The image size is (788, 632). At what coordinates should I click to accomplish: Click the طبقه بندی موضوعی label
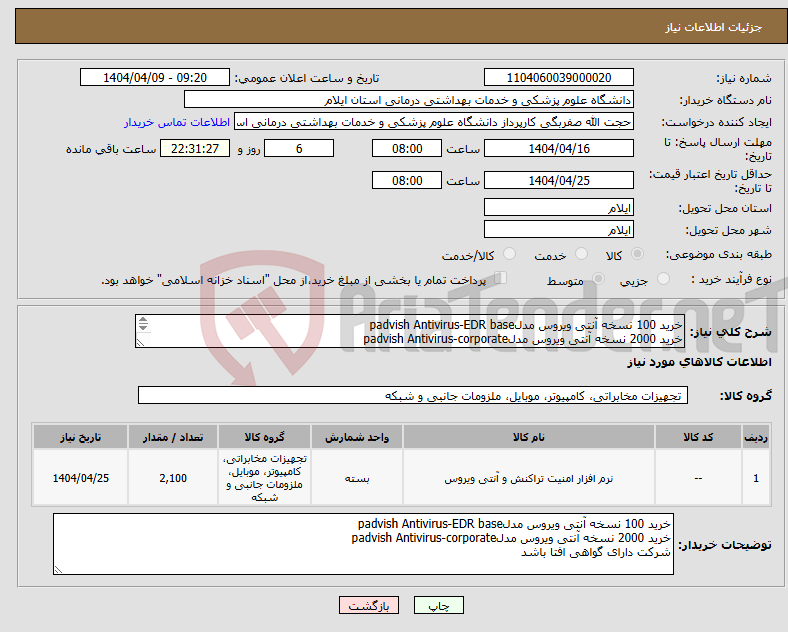point(719,255)
